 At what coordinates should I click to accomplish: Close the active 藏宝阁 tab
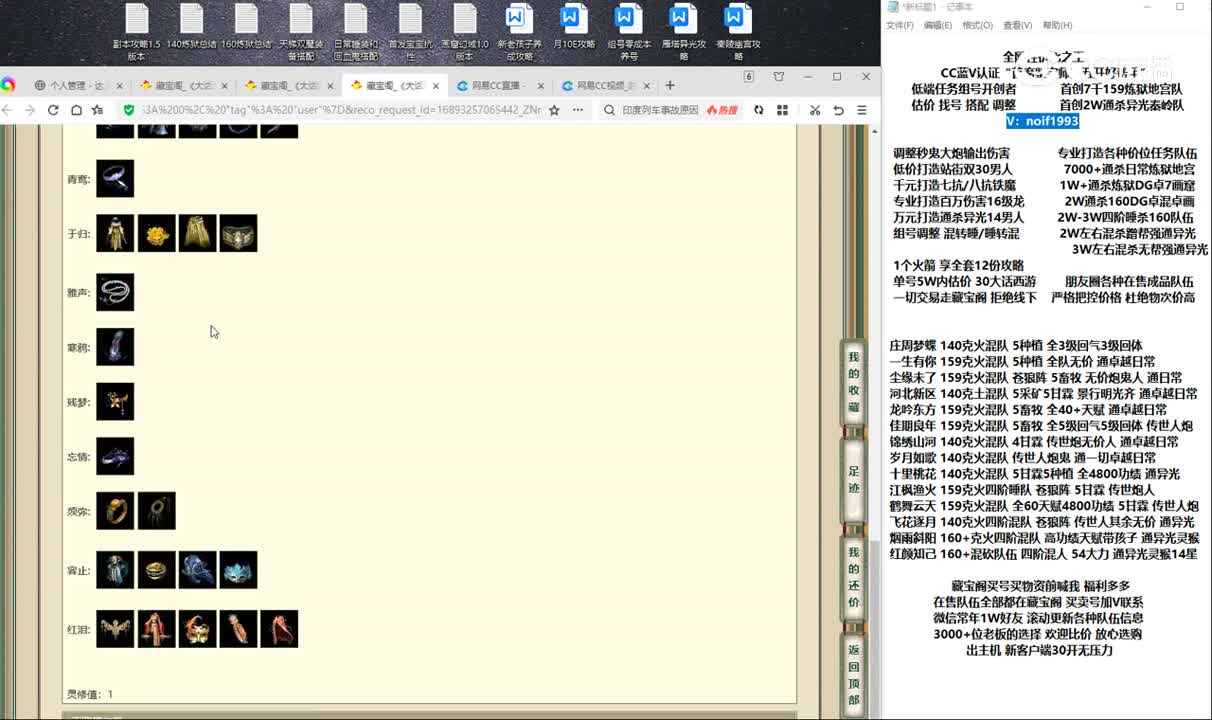[x=436, y=86]
